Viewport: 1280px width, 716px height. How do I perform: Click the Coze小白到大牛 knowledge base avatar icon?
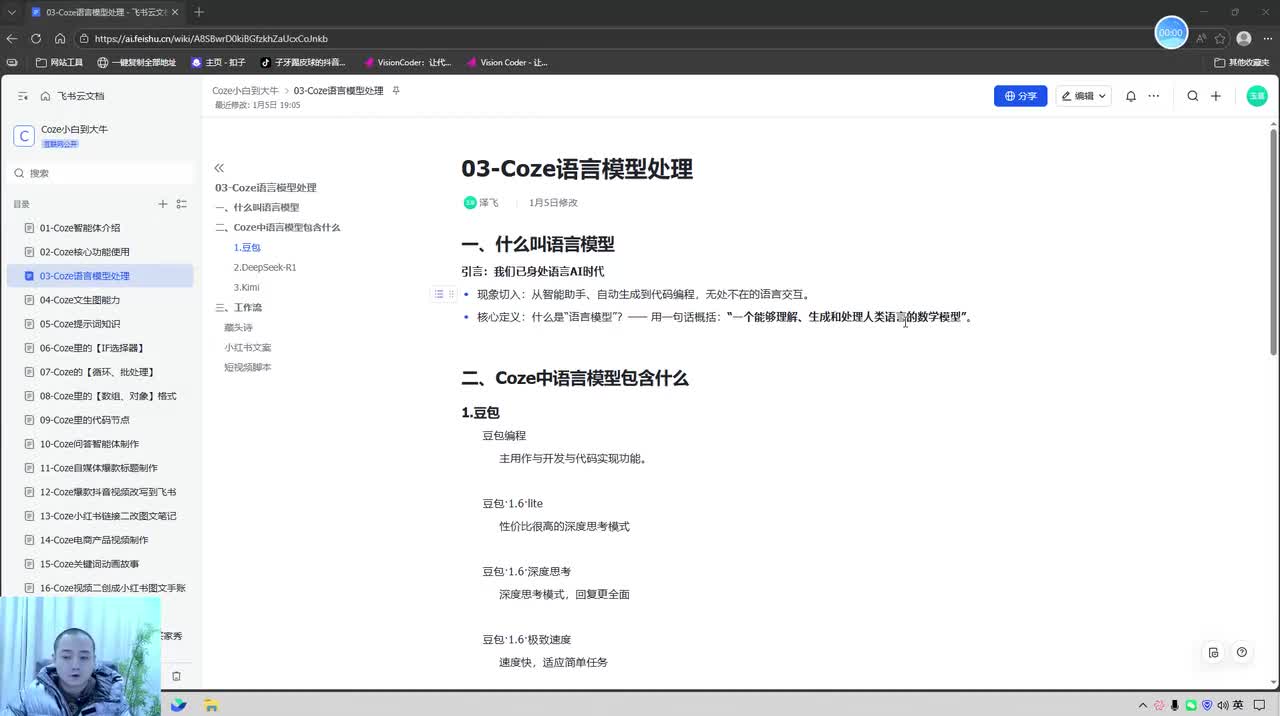pyautogui.click(x=24, y=136)
